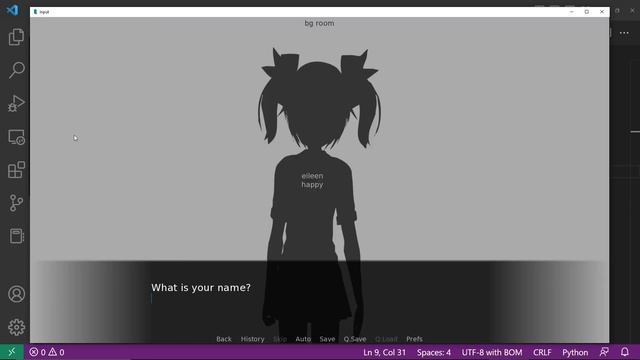
Task: Open the editor More Actions ellipsis
Action: coord(624,33)
